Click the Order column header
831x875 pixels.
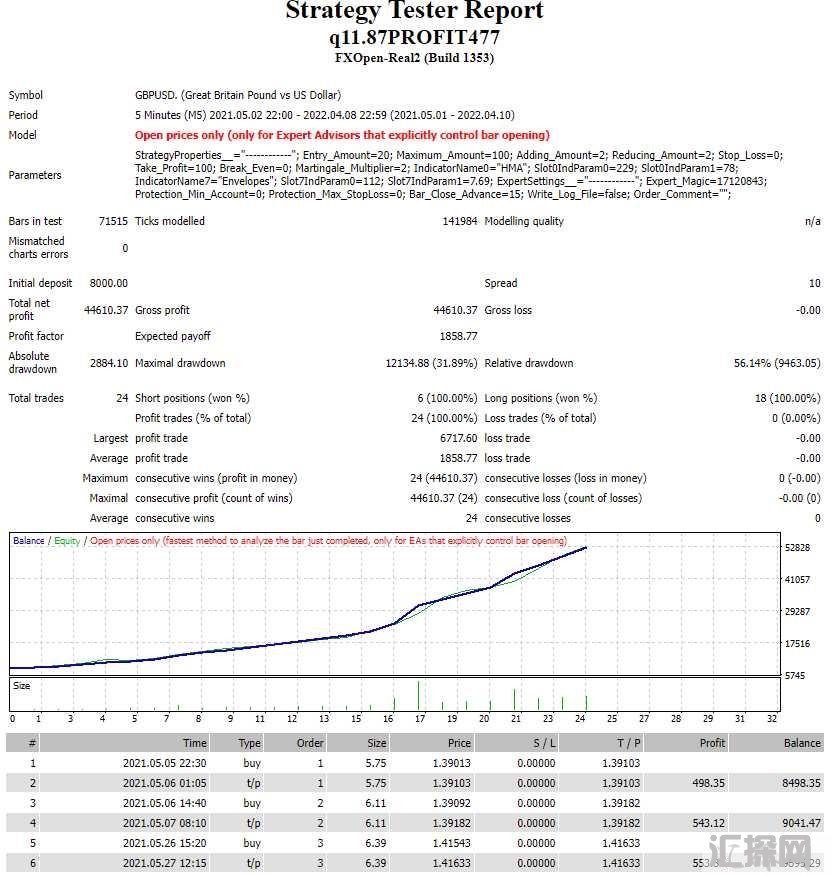pyautogui.click(x=310, y=743)
